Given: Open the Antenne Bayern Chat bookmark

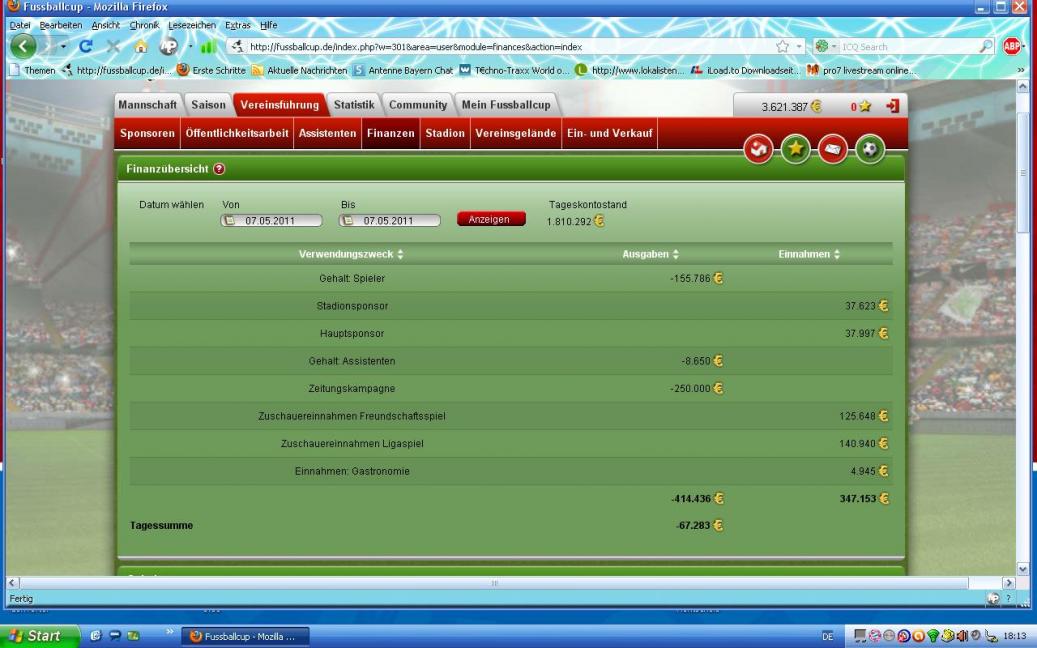Looking at the screenshot, I should (x=403, y=70).
